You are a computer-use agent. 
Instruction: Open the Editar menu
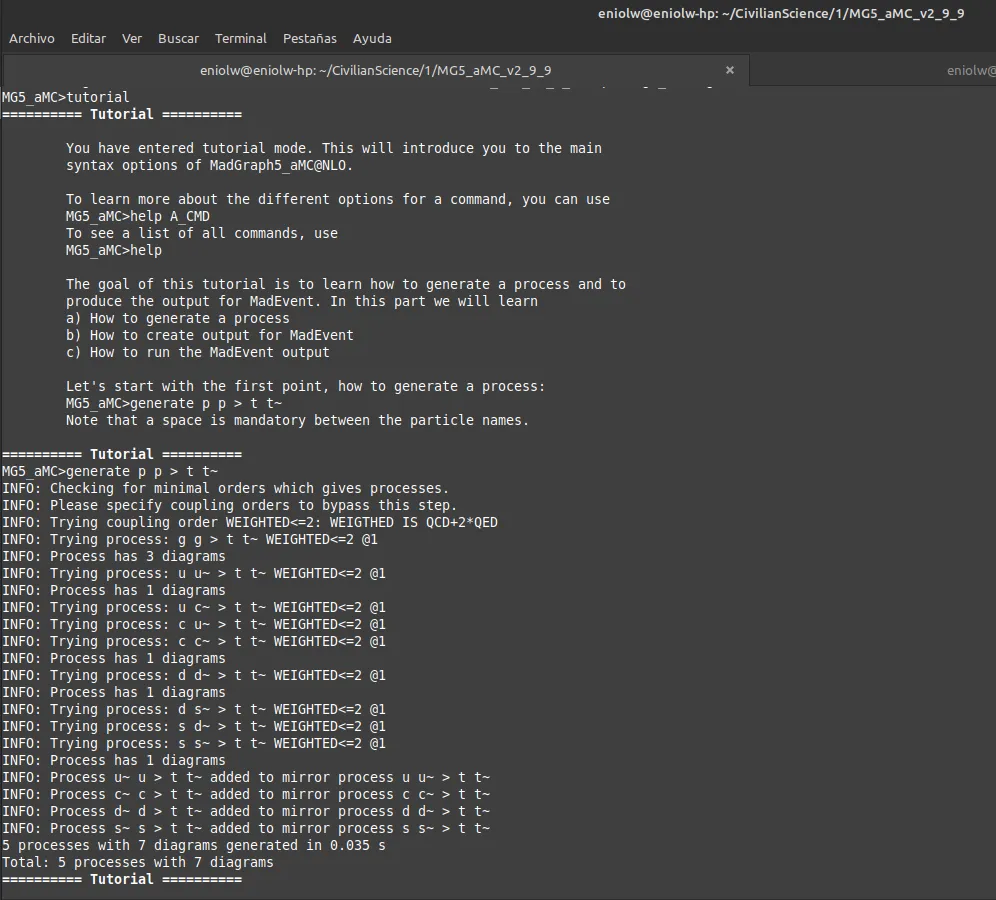coord(88,38)
